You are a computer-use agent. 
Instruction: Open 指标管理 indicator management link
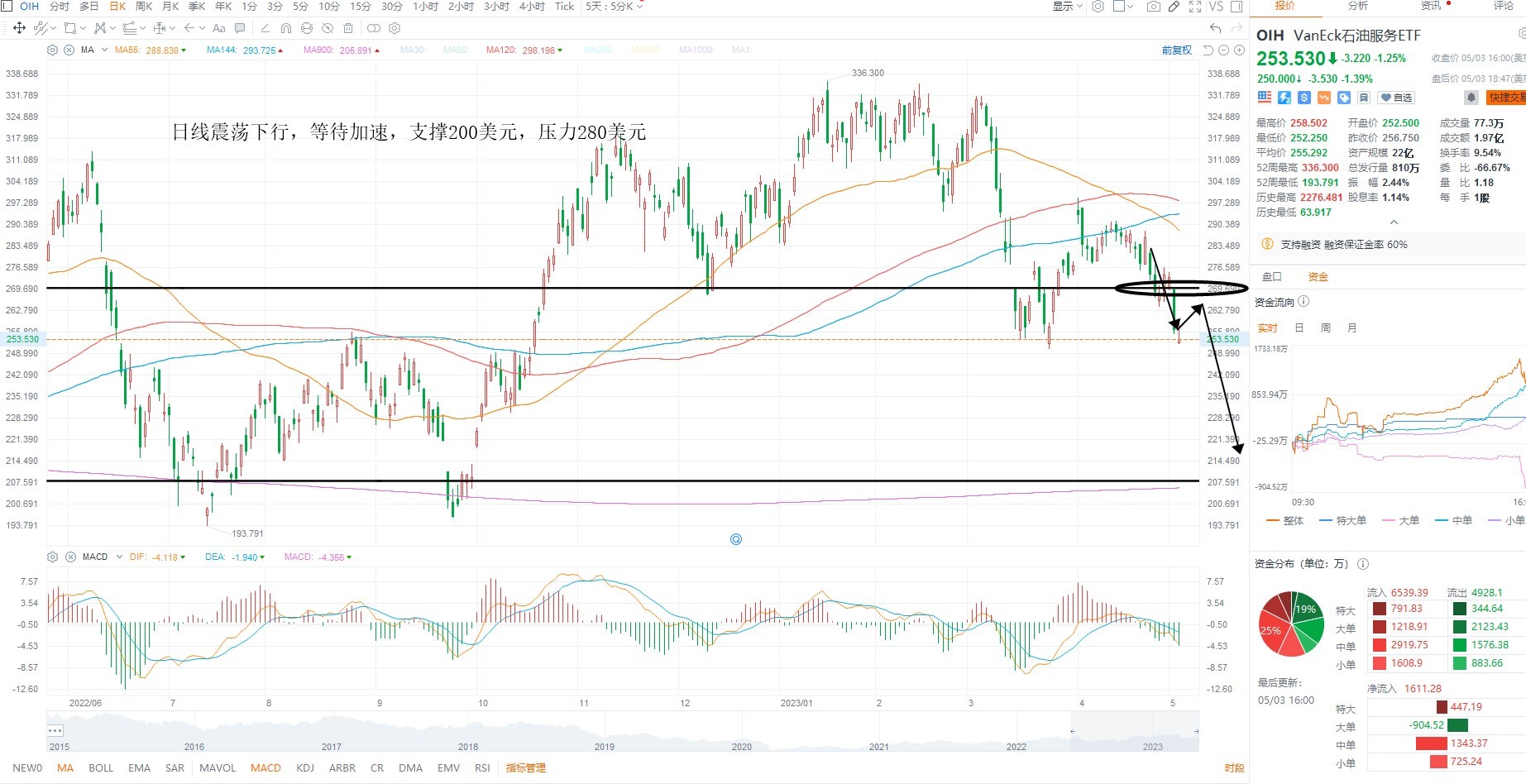coord(526,767)
